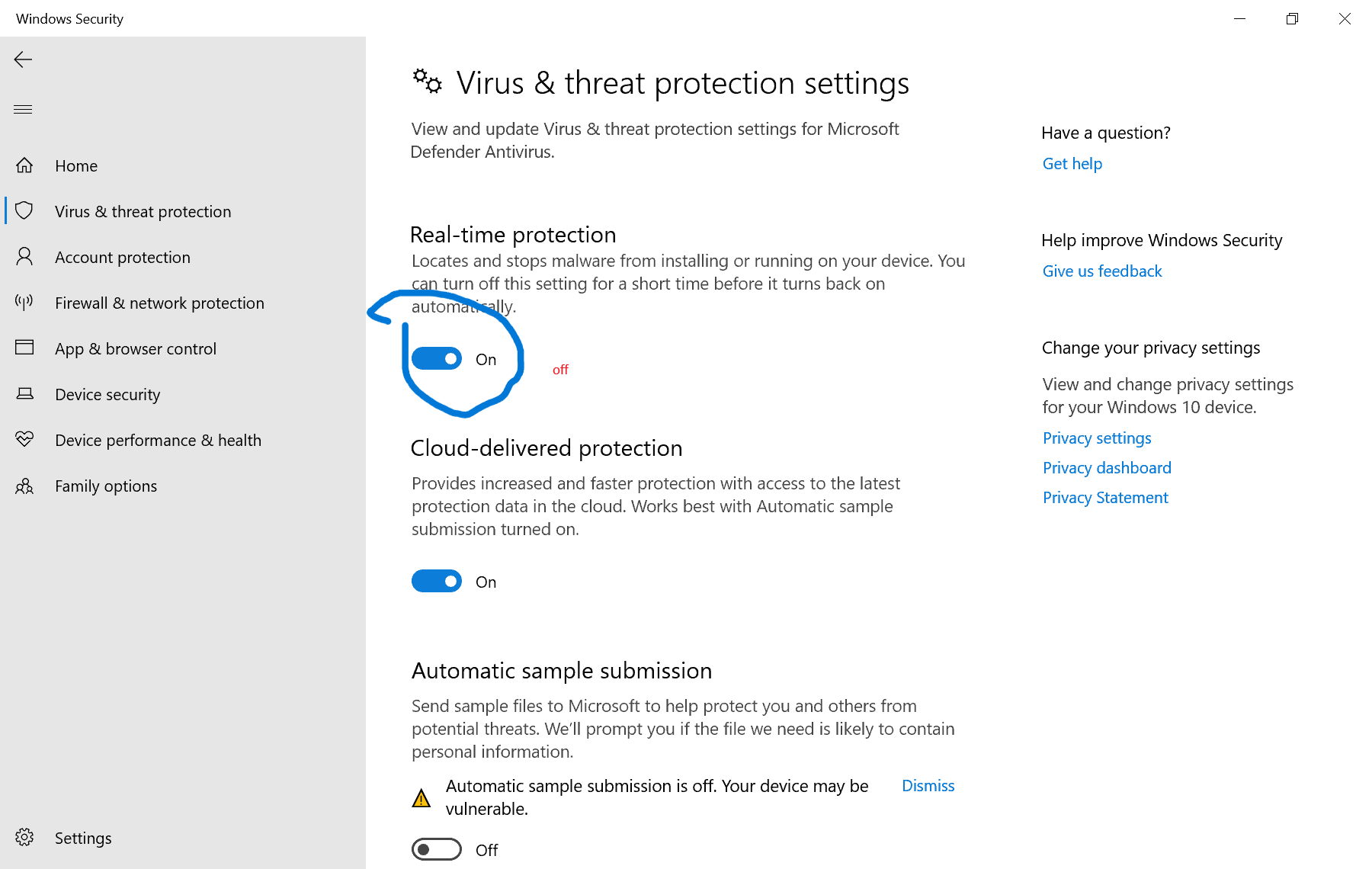Select Family options menu label
The width and height of the screenshot is (1372, 869).
coord(106,486)
